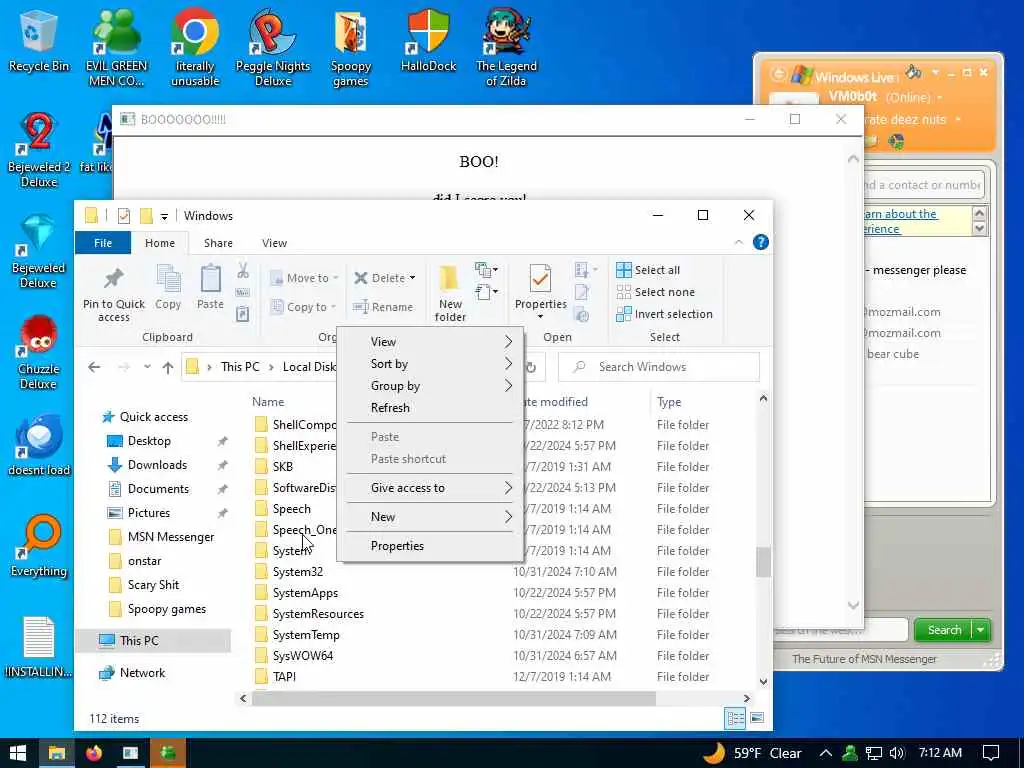Show hidden system tray icons chevron
The width and height of the screenshot is (1024, 768).
825,753
